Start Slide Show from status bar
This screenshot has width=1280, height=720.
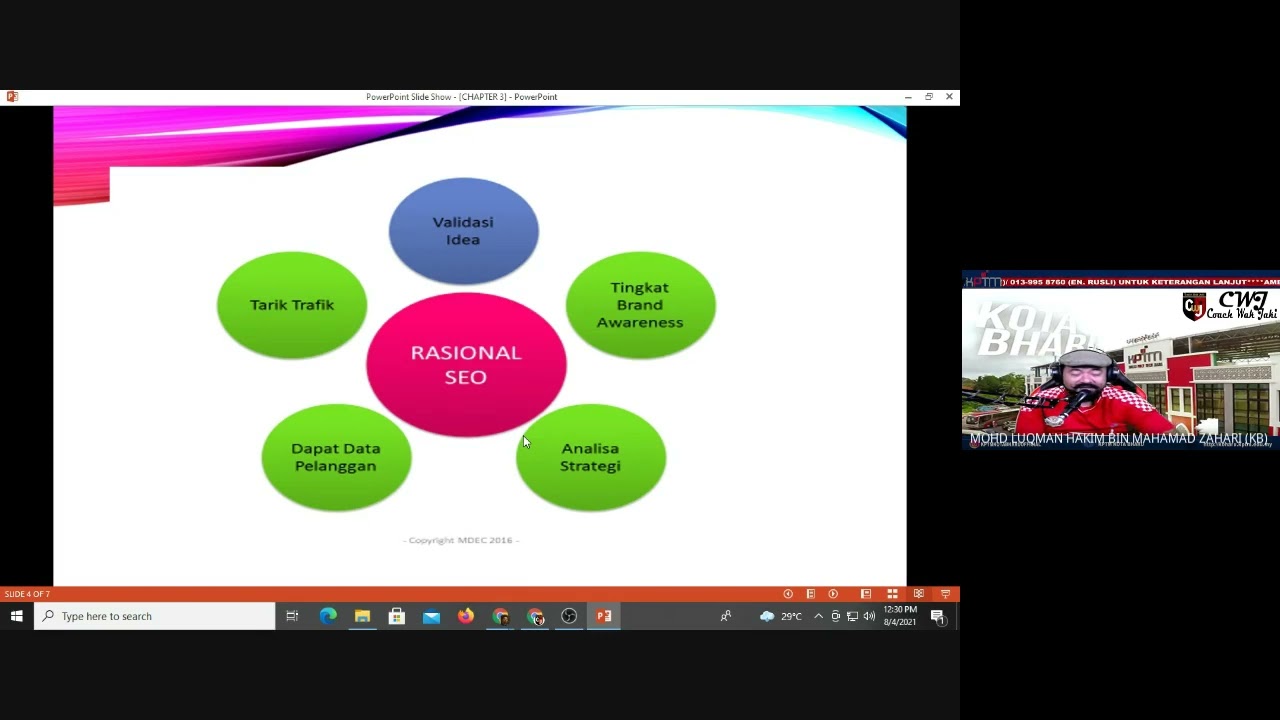[x=945, y=594]
